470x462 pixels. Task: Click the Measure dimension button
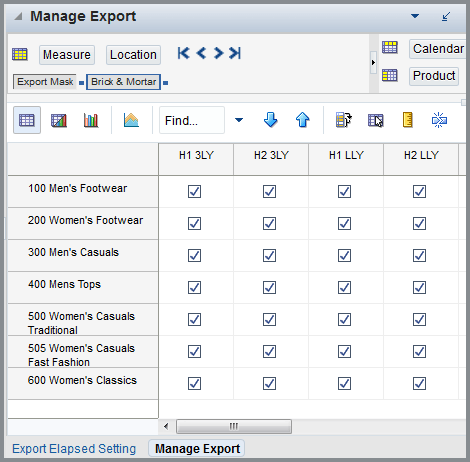point(67,55)
